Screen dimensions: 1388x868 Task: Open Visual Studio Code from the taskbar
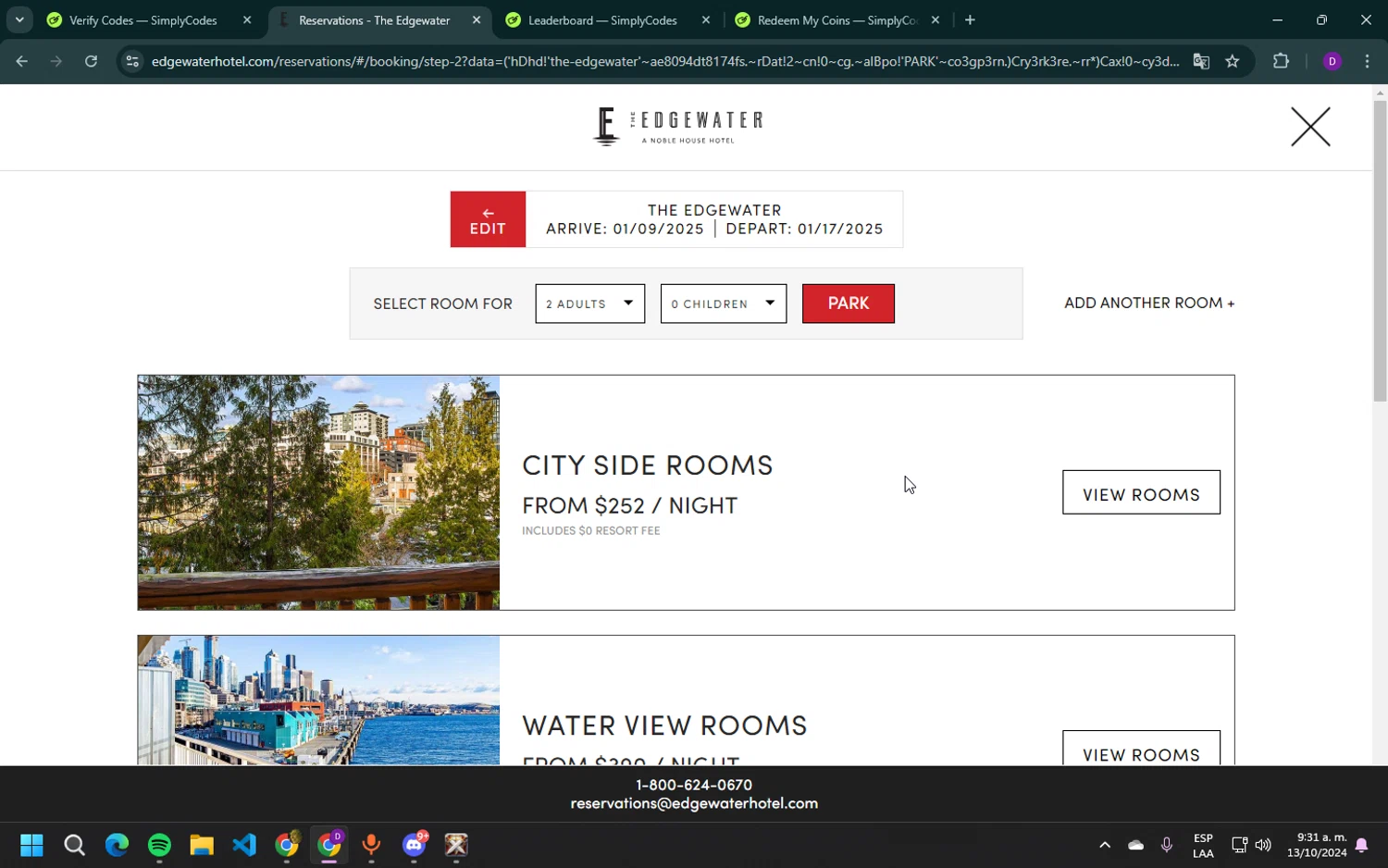pos(244,845)
